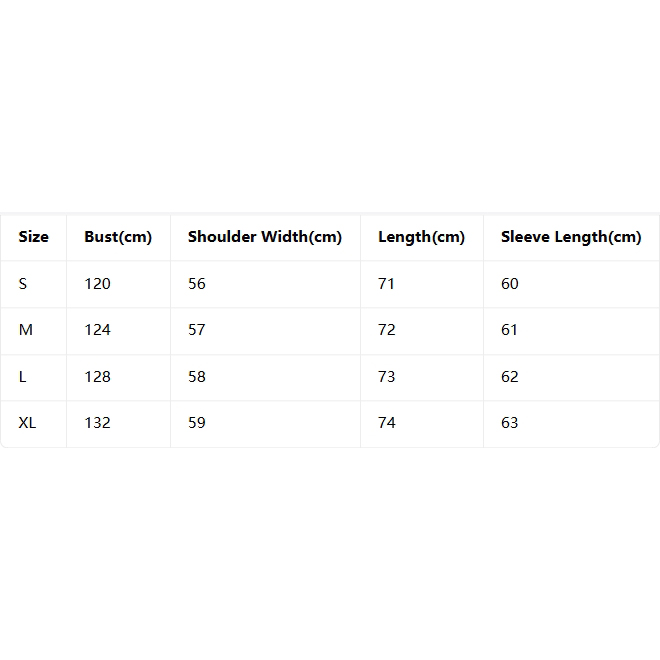Select the XL size row label
The image size is (660, 660).
tap(27, 423)
